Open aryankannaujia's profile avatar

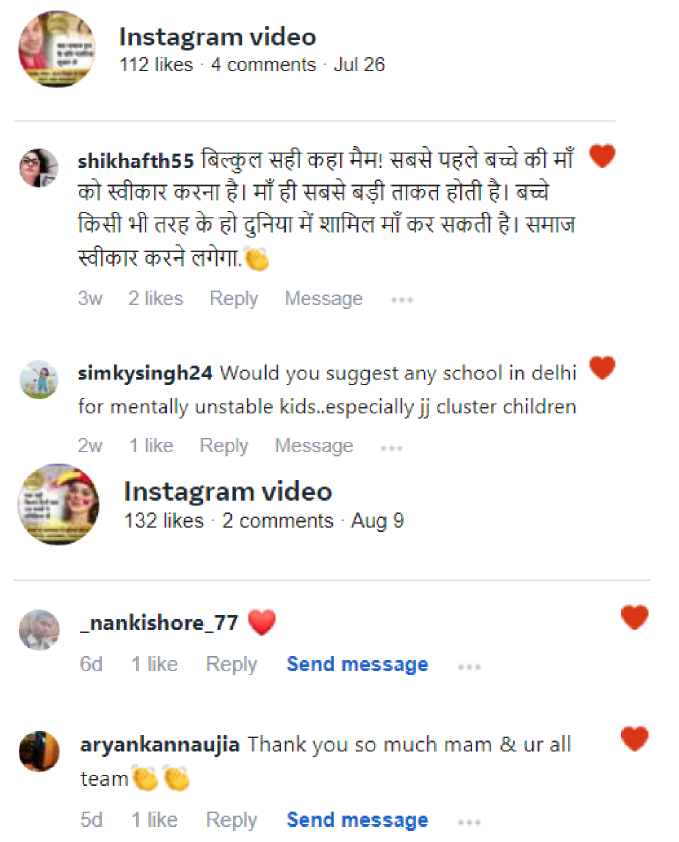click(39, 751)
